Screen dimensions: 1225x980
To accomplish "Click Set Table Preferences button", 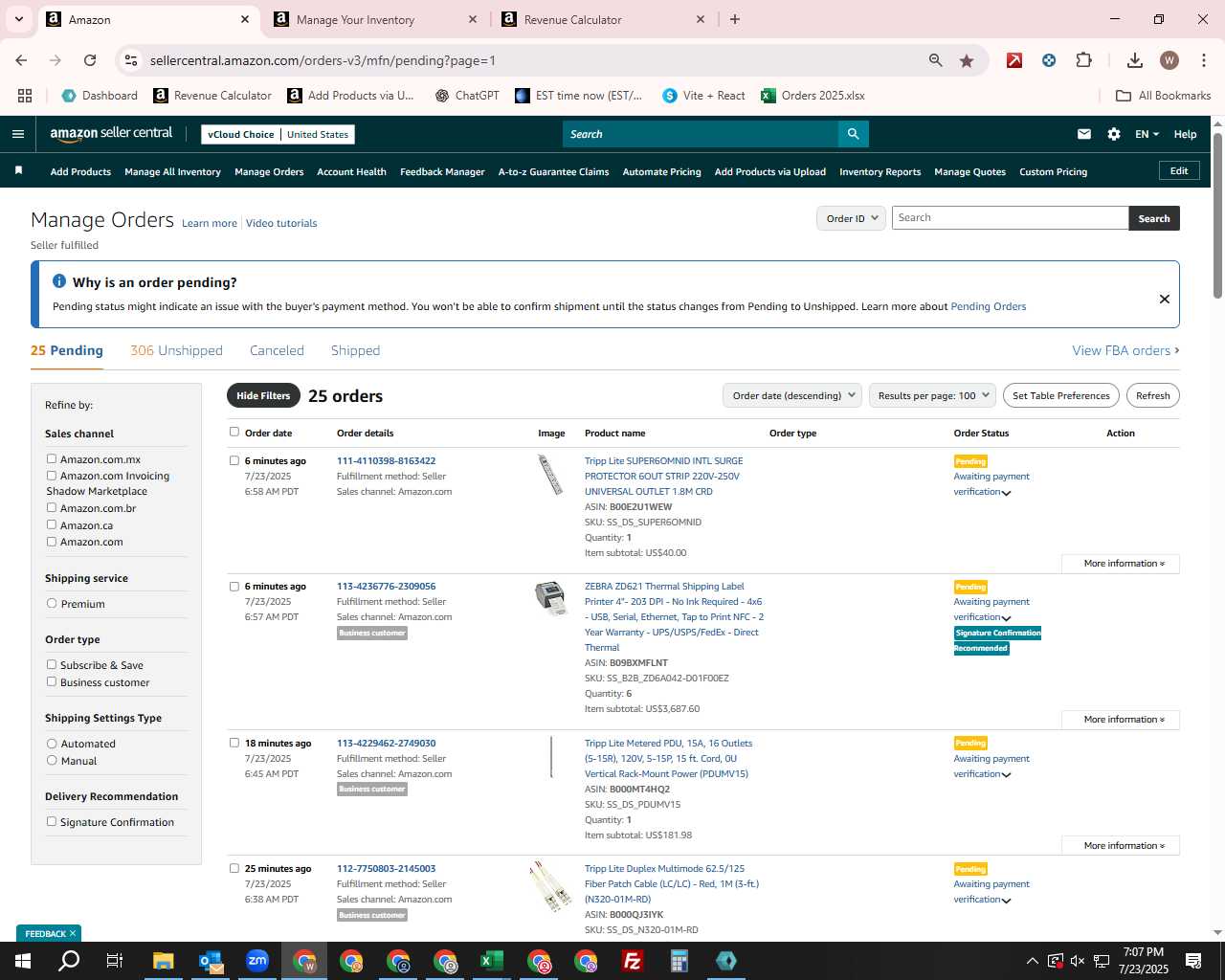I will pyautogui.click(x=1060, y=395).
